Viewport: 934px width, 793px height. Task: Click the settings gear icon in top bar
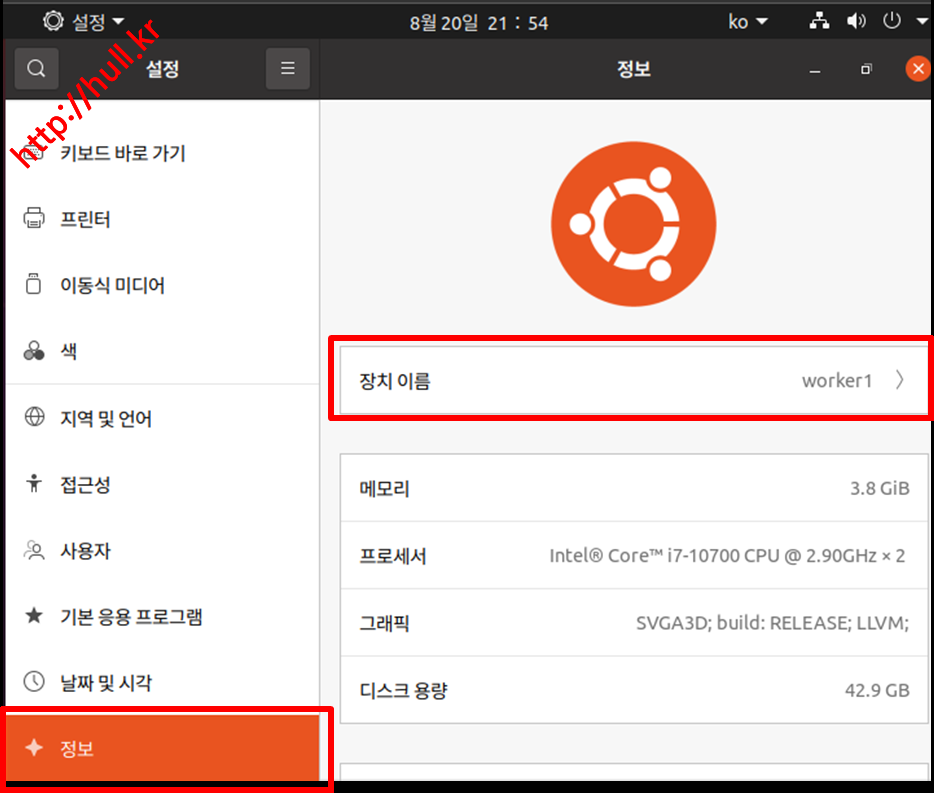[x=53, y=21]
